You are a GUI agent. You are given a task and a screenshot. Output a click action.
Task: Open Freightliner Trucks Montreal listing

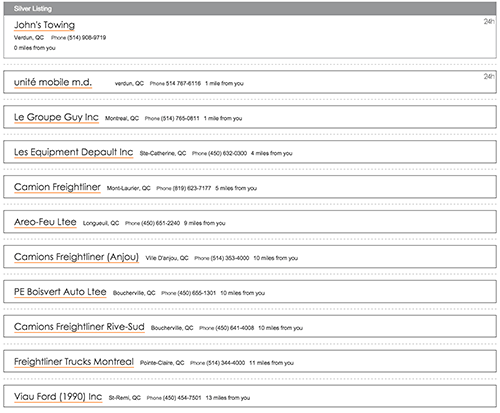pyautogui.click(x=74, y=362)
